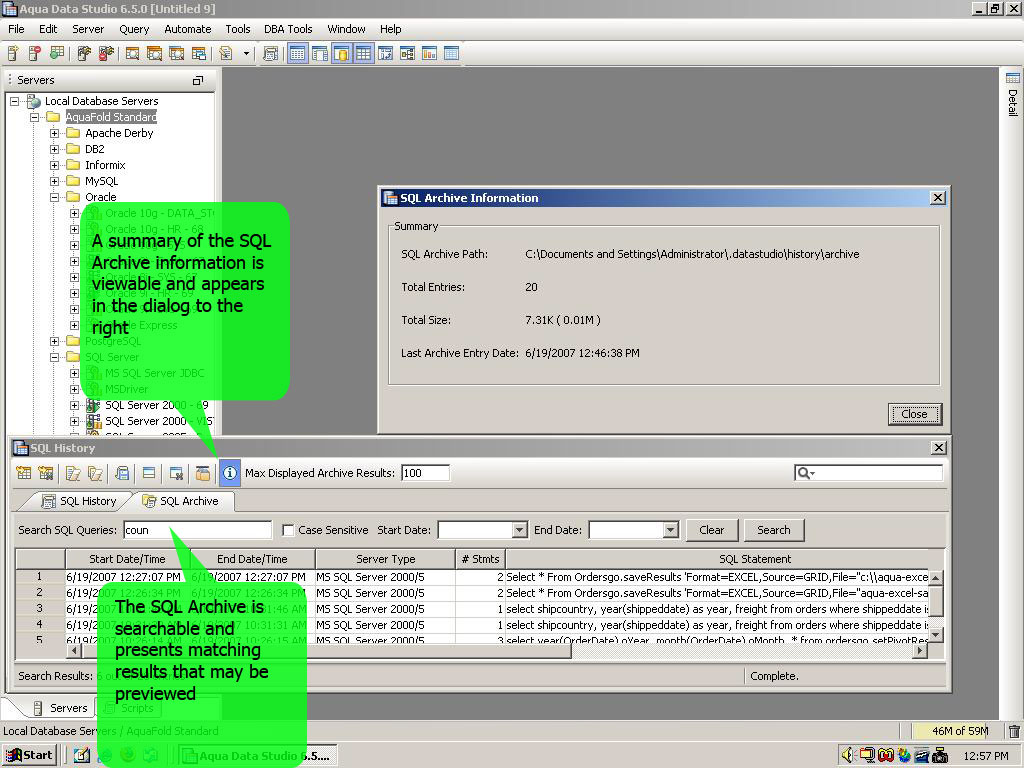Click the second SQL History toolbar grid icon
Viewport: 1024px width, 768px height.
click(46, 473)
